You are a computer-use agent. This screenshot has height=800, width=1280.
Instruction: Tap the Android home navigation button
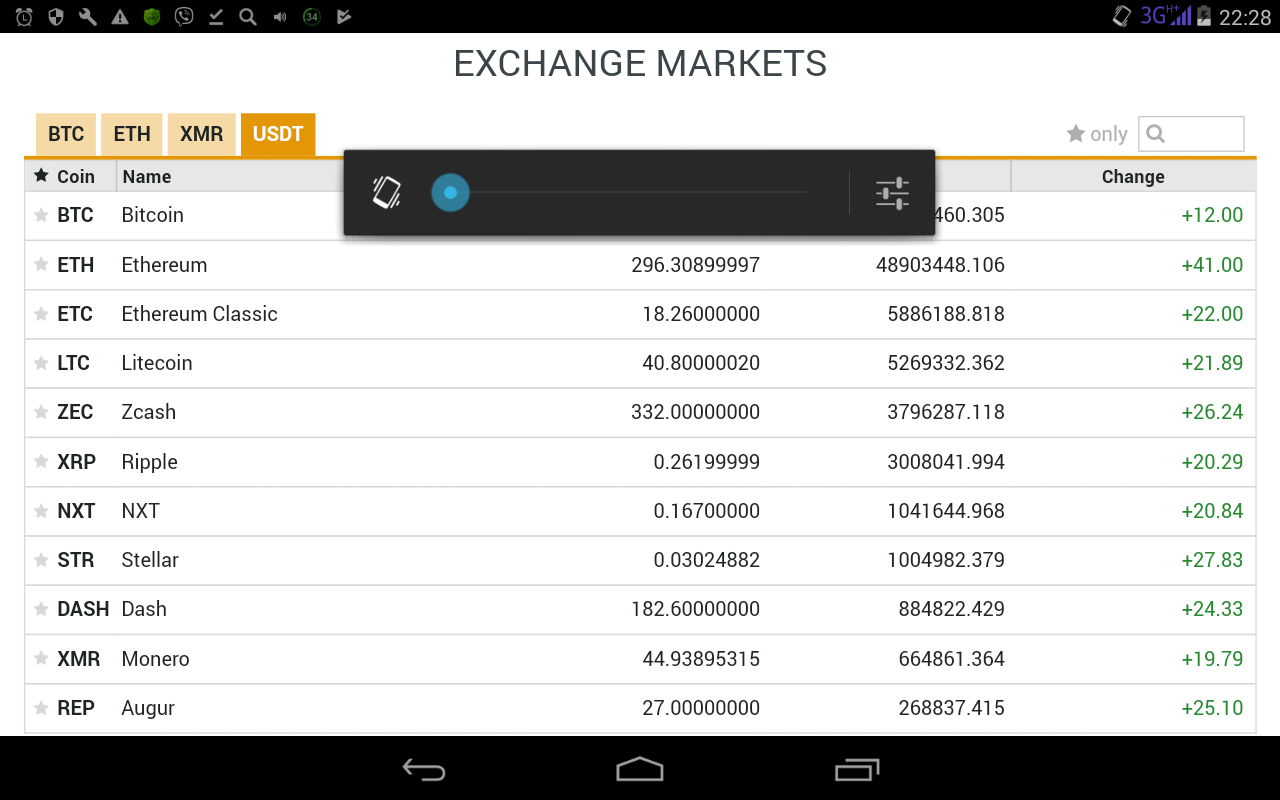point(640,768)
